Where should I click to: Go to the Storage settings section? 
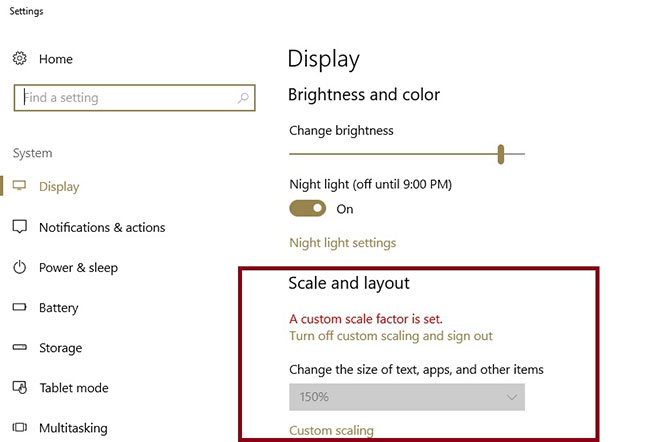point(61,348)
